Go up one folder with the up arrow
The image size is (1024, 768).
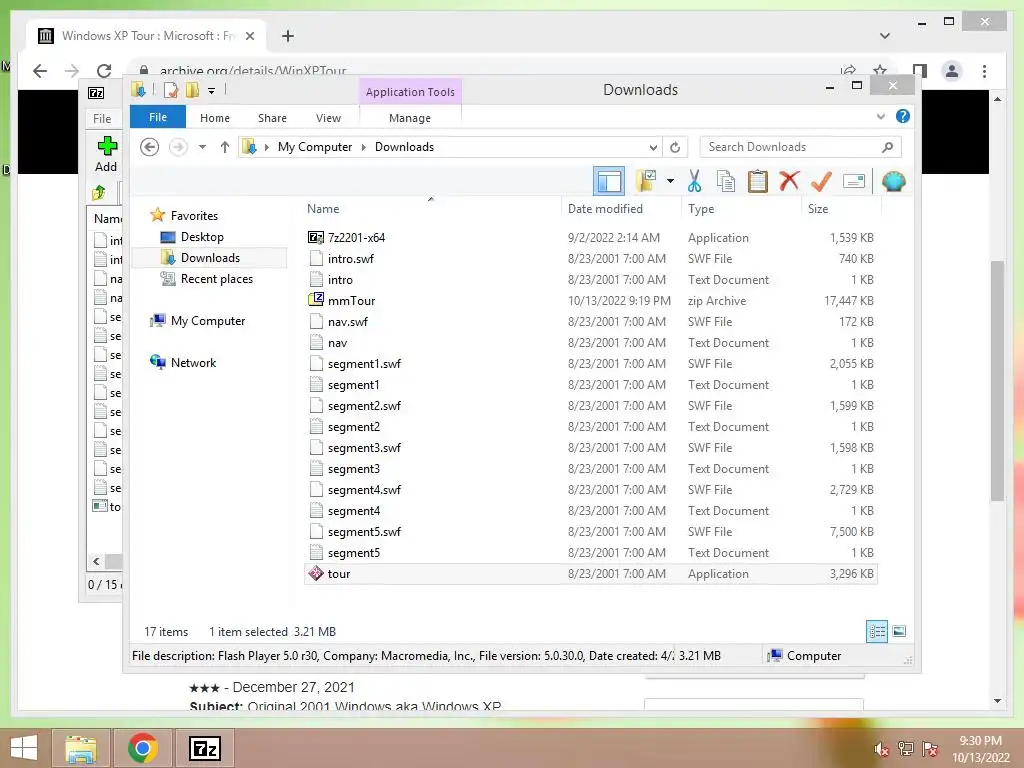click(x=225, y=147)
